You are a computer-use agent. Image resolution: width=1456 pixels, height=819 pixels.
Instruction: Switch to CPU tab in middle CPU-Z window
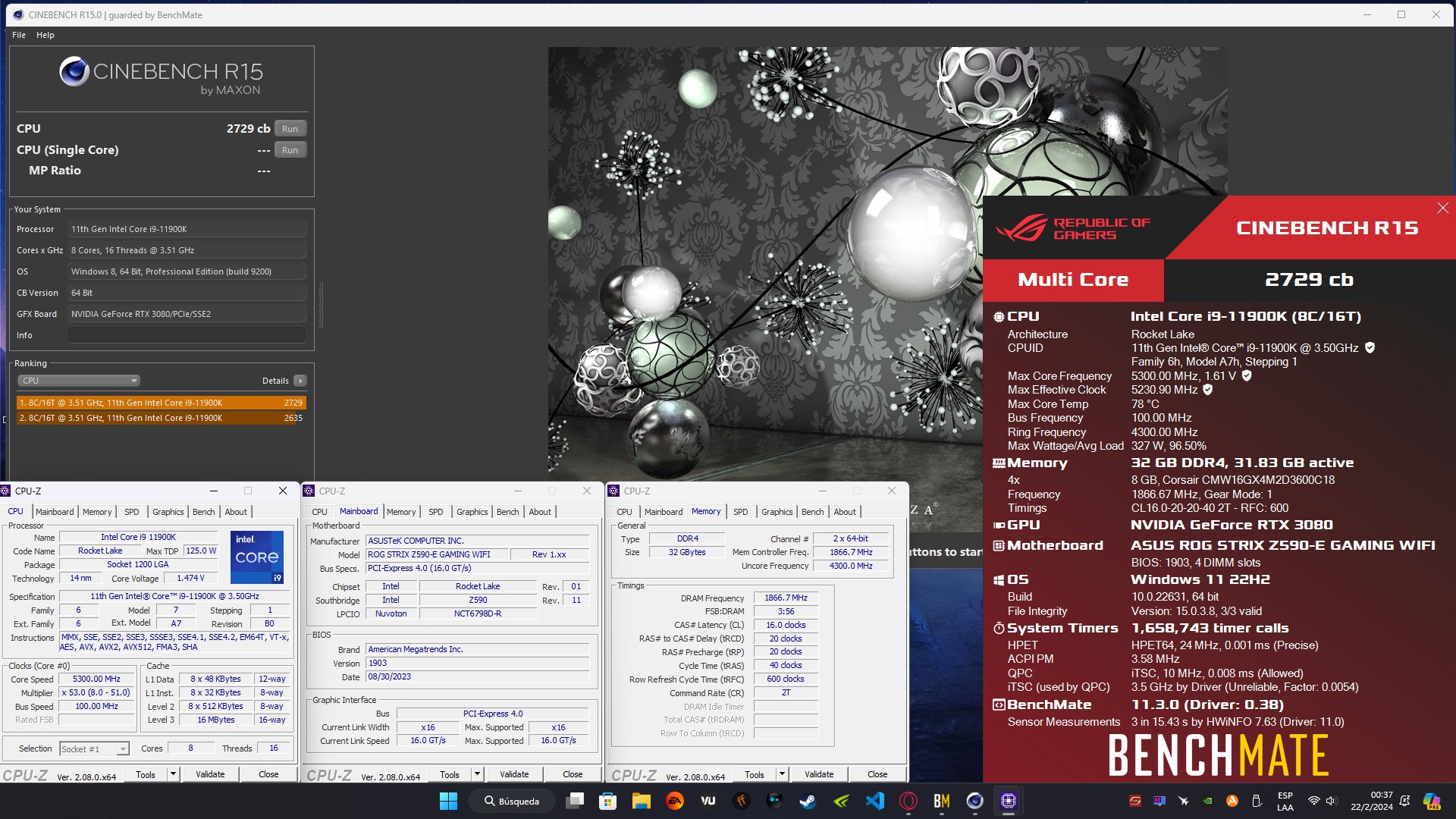pyautogui.click(x=320, y=512)
